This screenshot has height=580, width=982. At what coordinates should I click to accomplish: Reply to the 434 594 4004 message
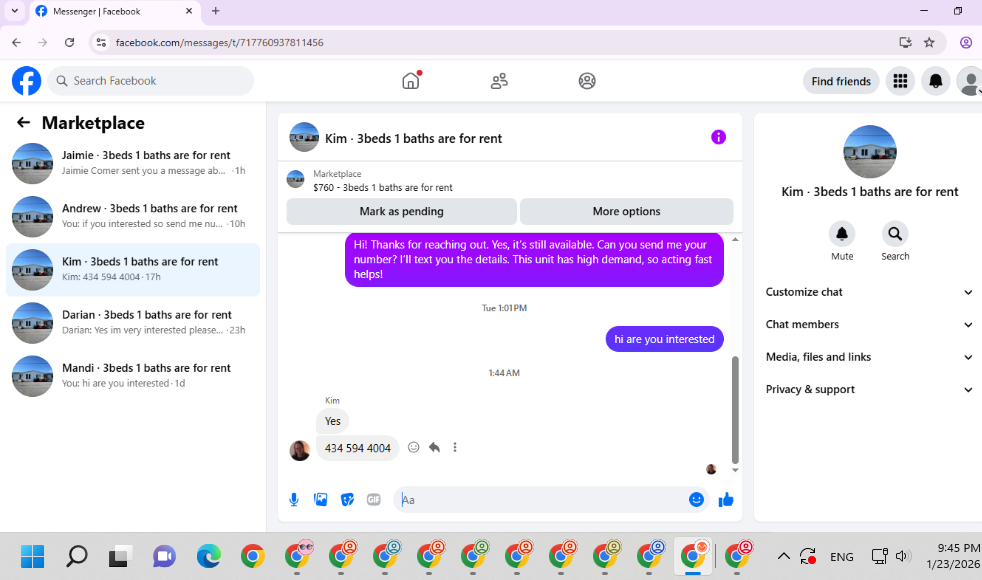[x=434, y=447]
